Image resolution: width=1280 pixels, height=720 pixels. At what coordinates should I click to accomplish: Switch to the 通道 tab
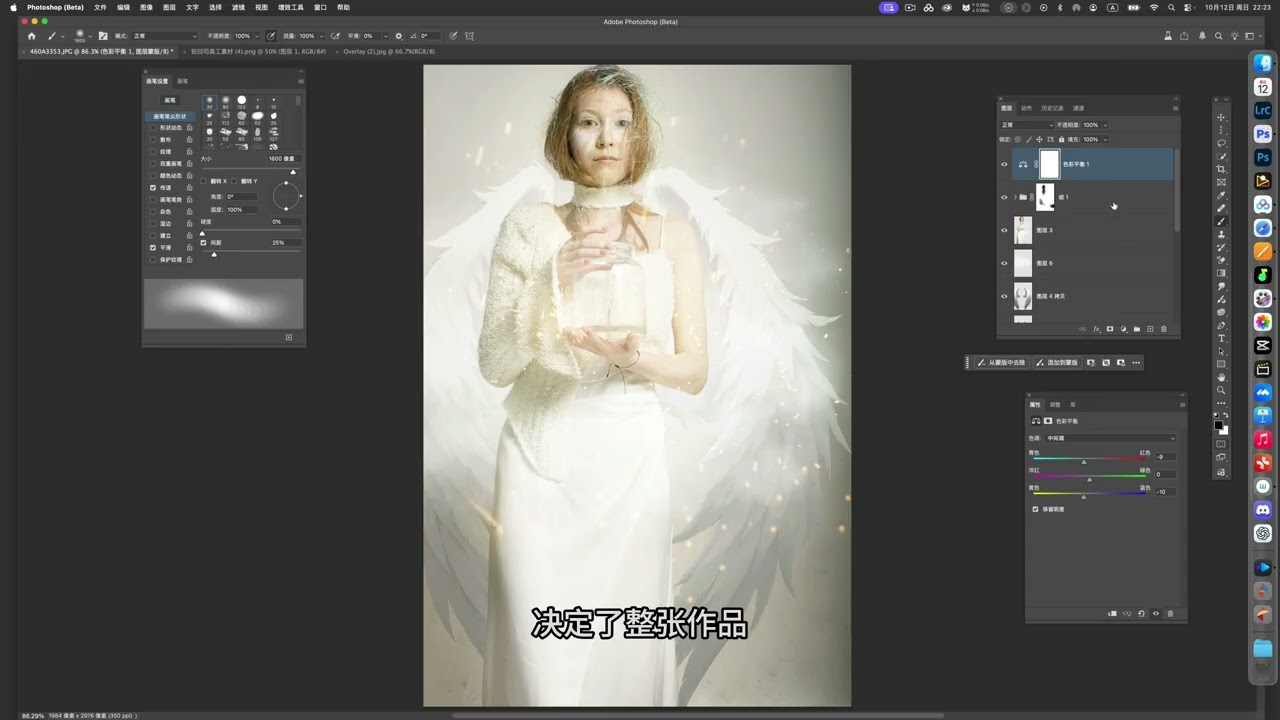(1078, 108)
